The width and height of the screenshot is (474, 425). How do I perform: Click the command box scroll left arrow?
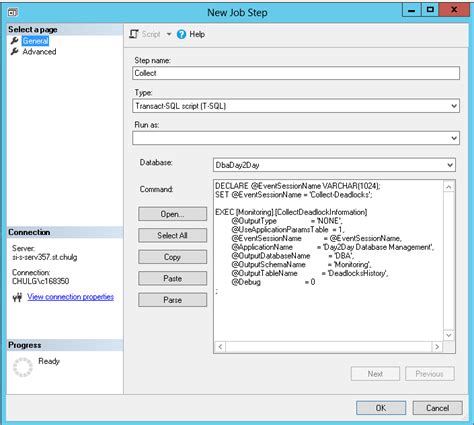pyautogui.click(x=220, y=347)
